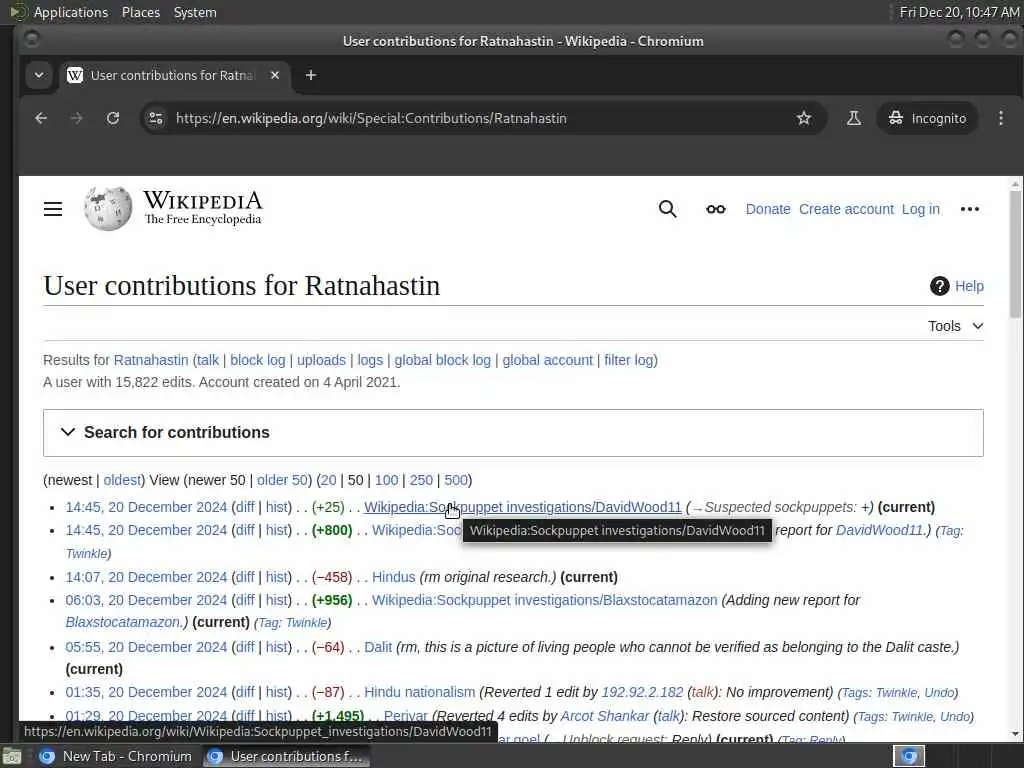View site information icon in address bar
Screen dimensions: 1024x768
coord(155,118)
